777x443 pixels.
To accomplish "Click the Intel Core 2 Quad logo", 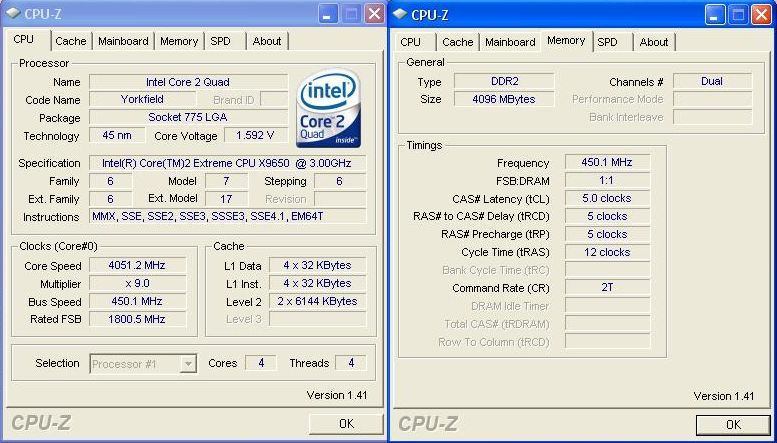I will [x=329, y=108].
